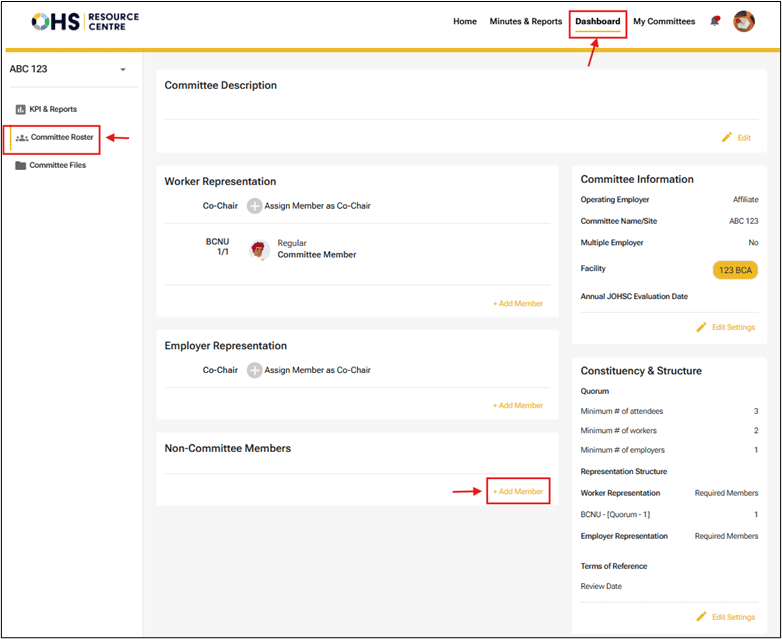Add Member under Worker Representation
This screenshot has height=639, width=782.
[518, 303]
